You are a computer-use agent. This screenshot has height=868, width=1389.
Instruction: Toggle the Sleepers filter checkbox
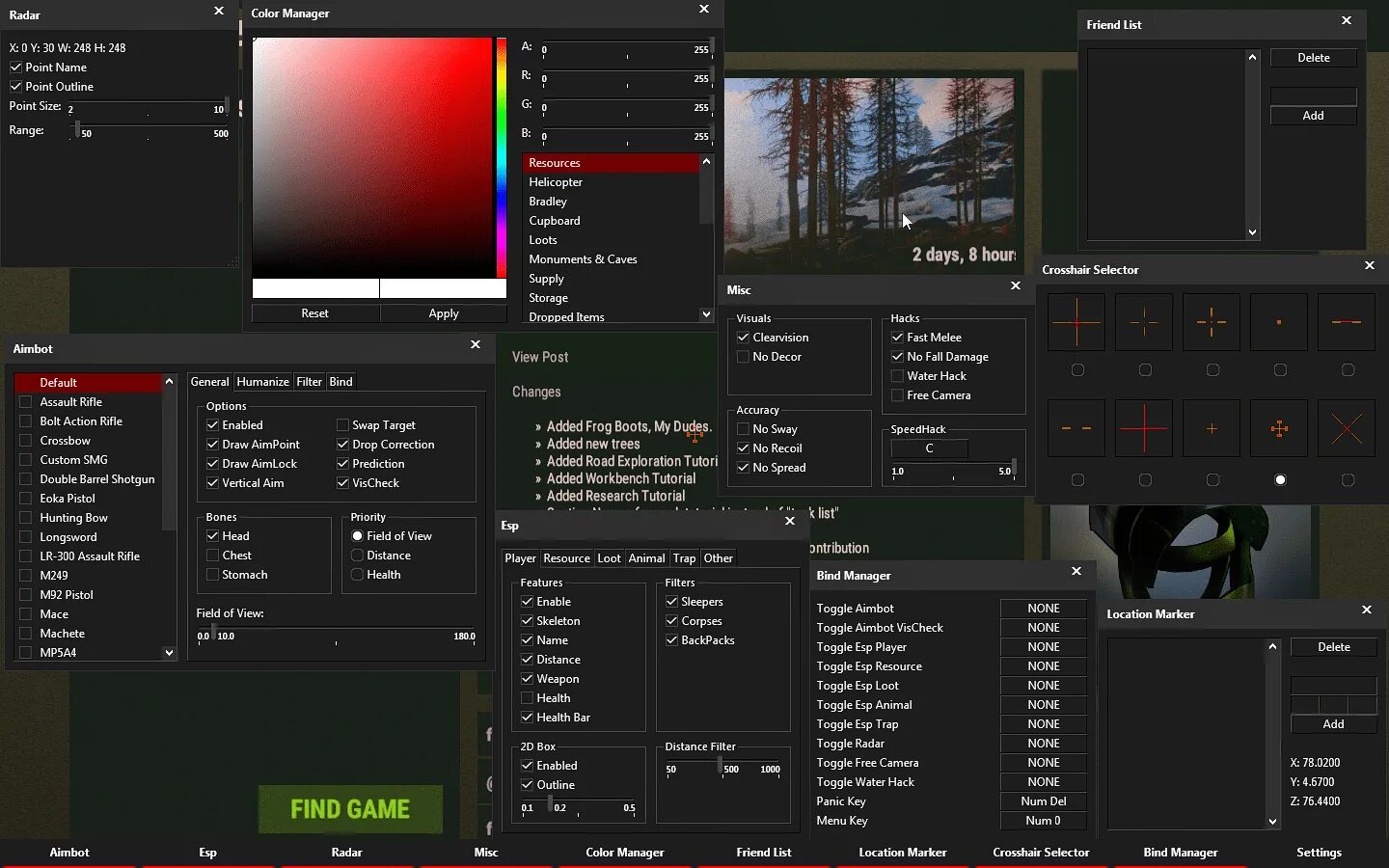[x=671, y=602]
